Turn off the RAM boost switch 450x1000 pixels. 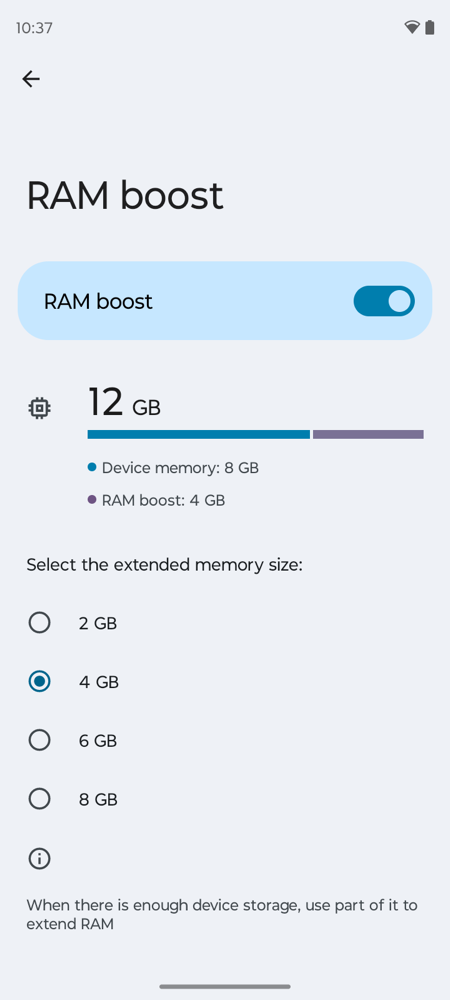pyautogui.click(x=384, y=301)
